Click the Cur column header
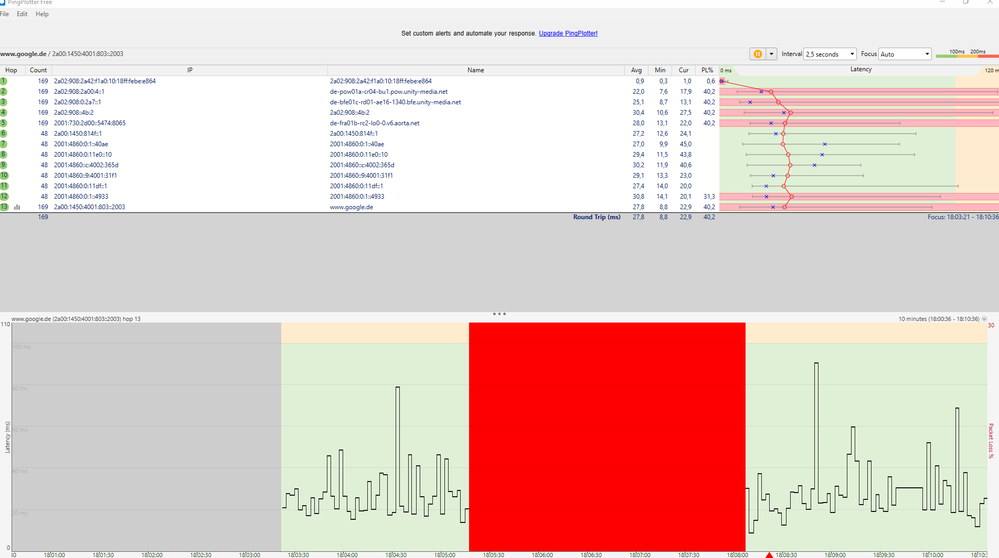This screenshot has width=999, height=558. point(684,70)
